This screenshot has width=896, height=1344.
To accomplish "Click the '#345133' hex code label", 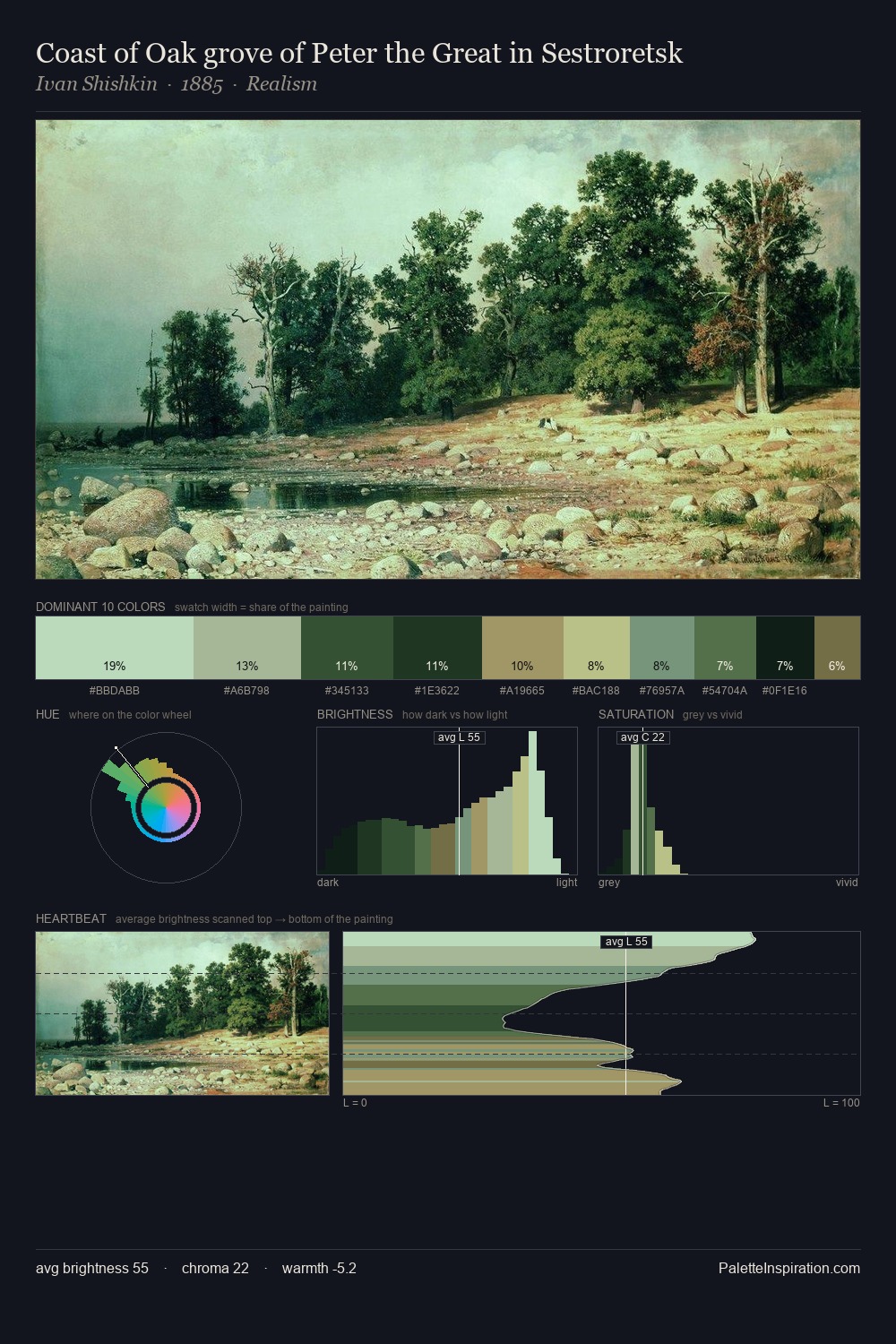I will pyautogui.click(x=347, y=691).
